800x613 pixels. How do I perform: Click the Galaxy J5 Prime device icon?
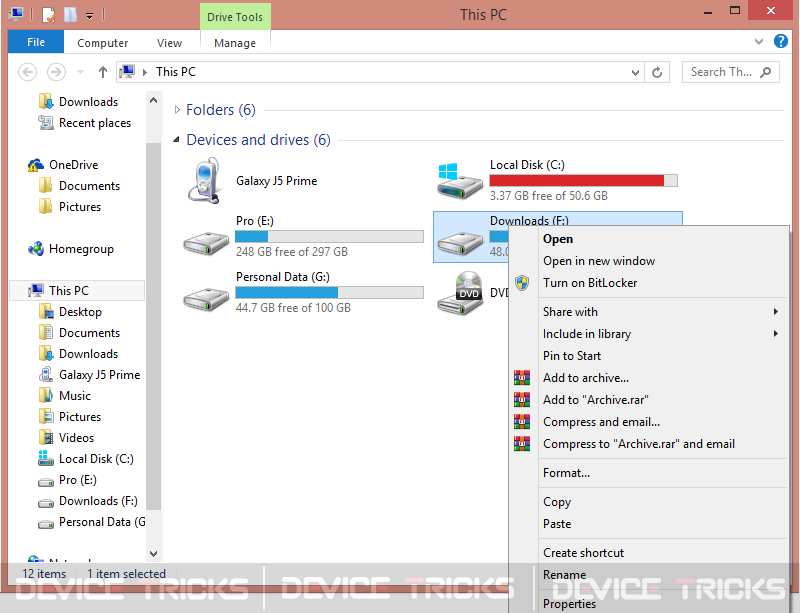point(205,181)
